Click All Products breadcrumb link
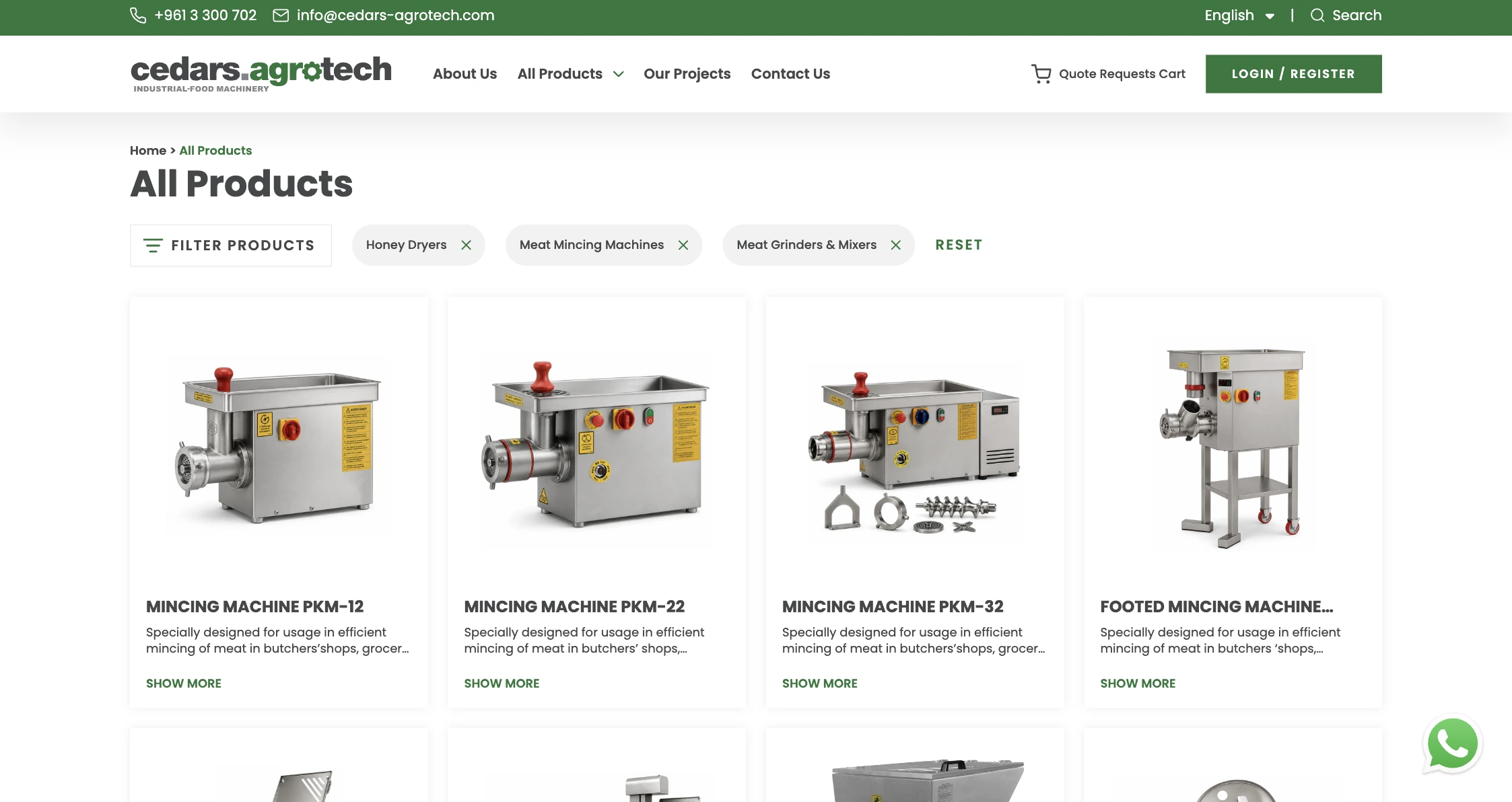 coord(215,151)
